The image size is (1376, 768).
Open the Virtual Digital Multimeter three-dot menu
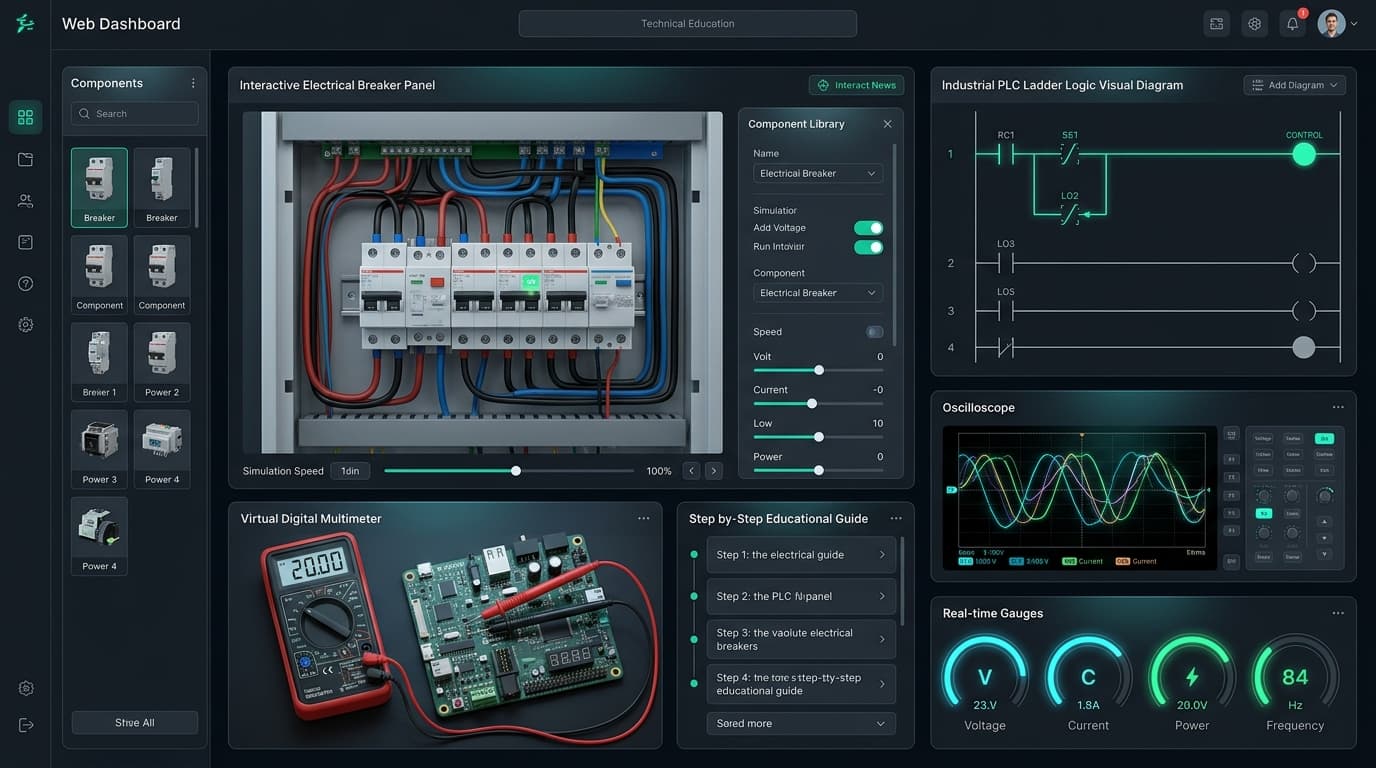click(643, 518)
